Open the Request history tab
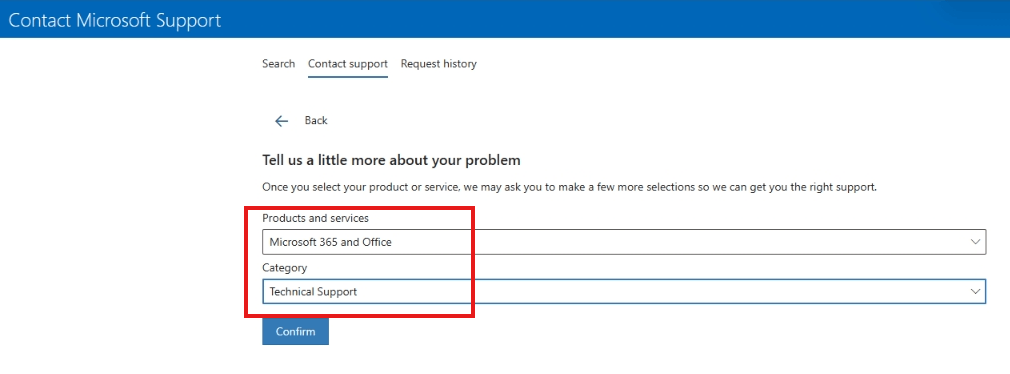This screenshot has width=1010, height=374. coord(439,64)
